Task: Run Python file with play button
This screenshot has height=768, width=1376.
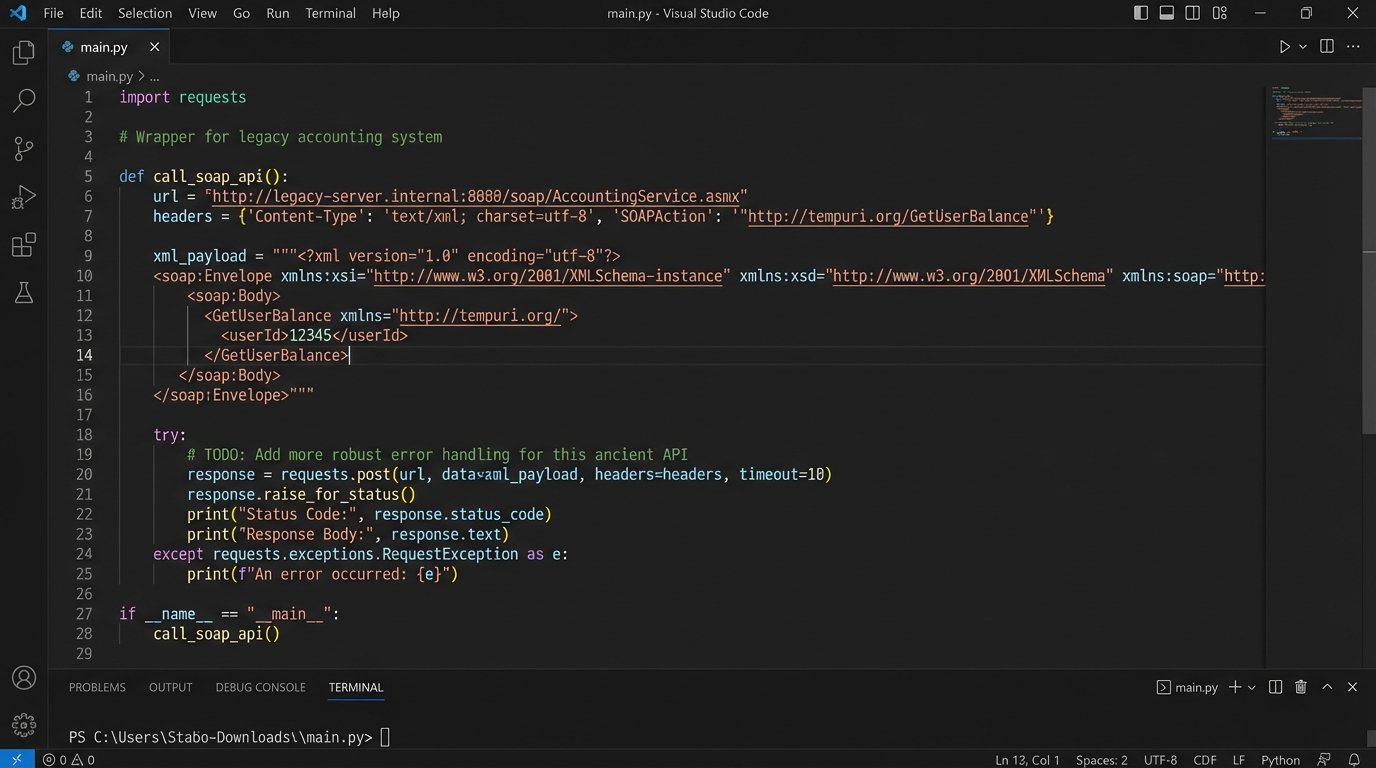Action: pos(1285,47)
